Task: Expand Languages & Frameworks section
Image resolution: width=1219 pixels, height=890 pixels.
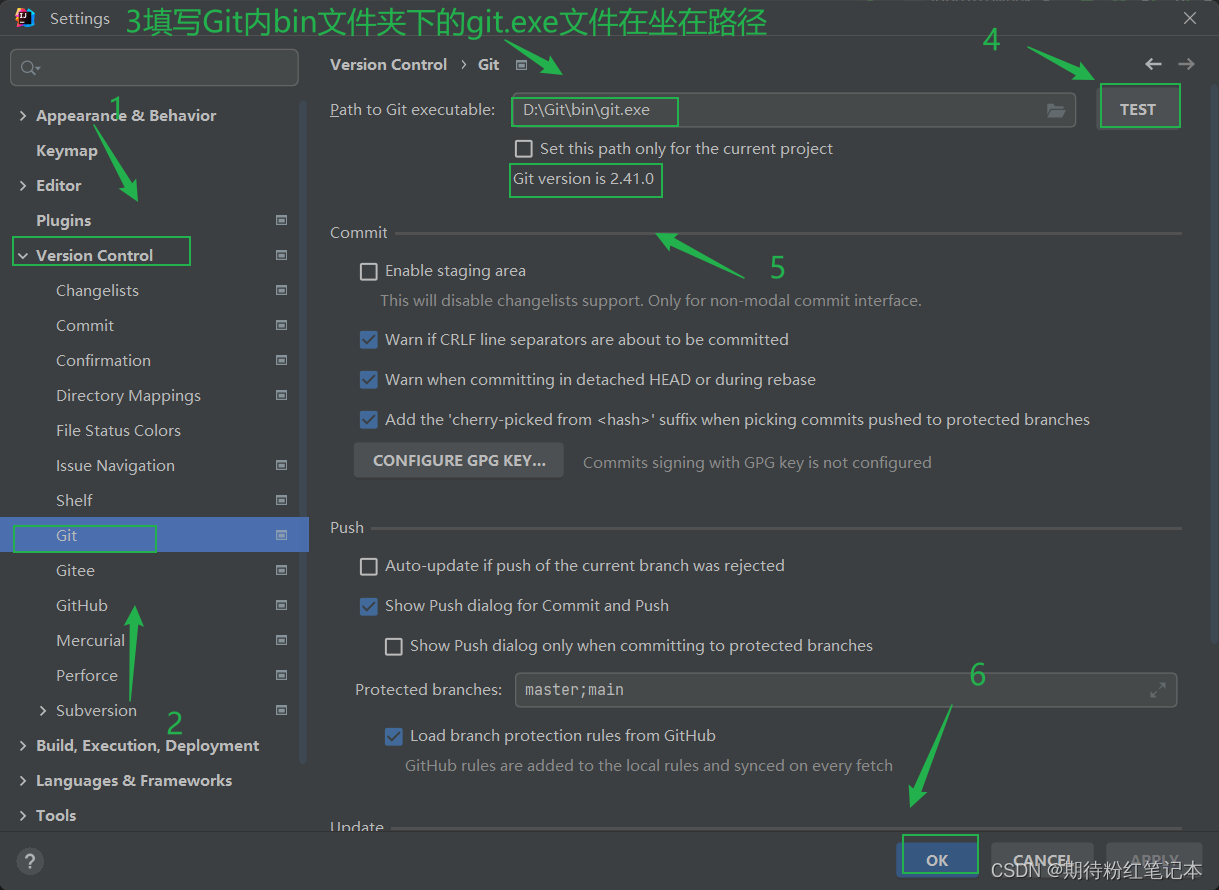Action: (23, 781)
